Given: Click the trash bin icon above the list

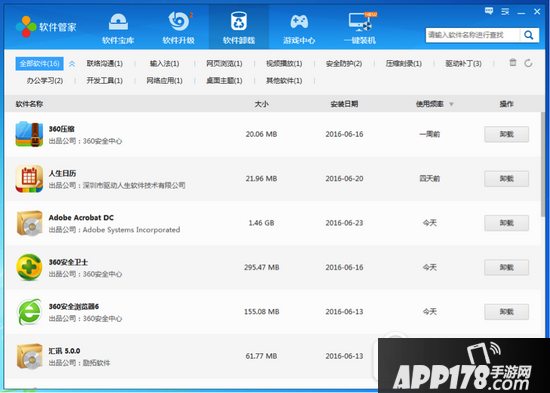Looking at the screenshot, I should click(x=513, y=62).
